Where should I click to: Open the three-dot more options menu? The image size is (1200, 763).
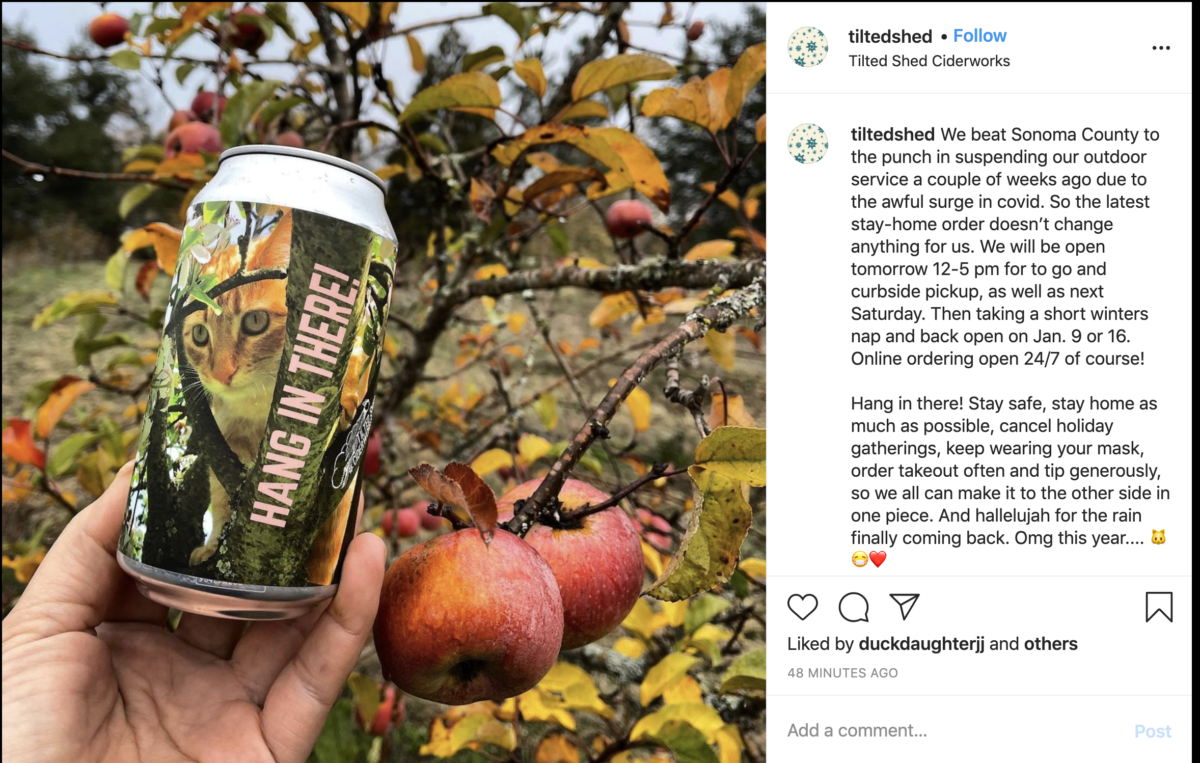(x=1161, y=48)
